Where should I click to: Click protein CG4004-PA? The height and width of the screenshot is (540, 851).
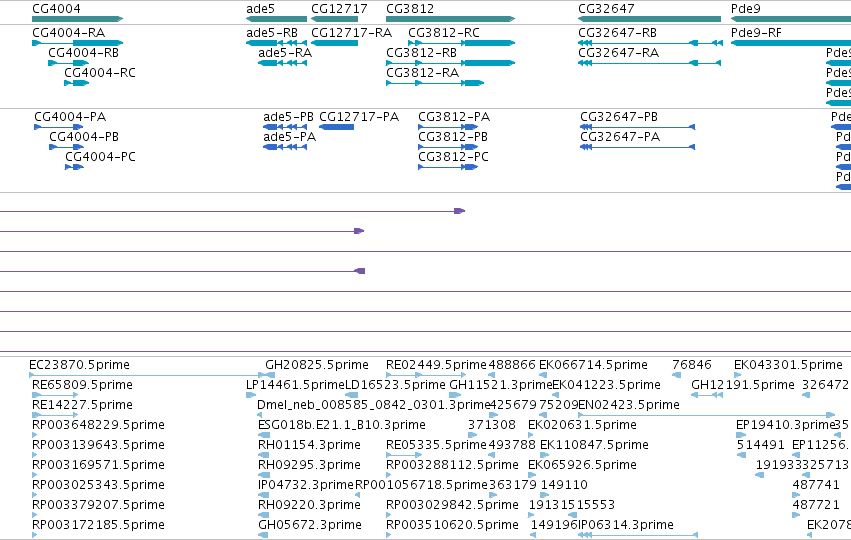(70, 117)
